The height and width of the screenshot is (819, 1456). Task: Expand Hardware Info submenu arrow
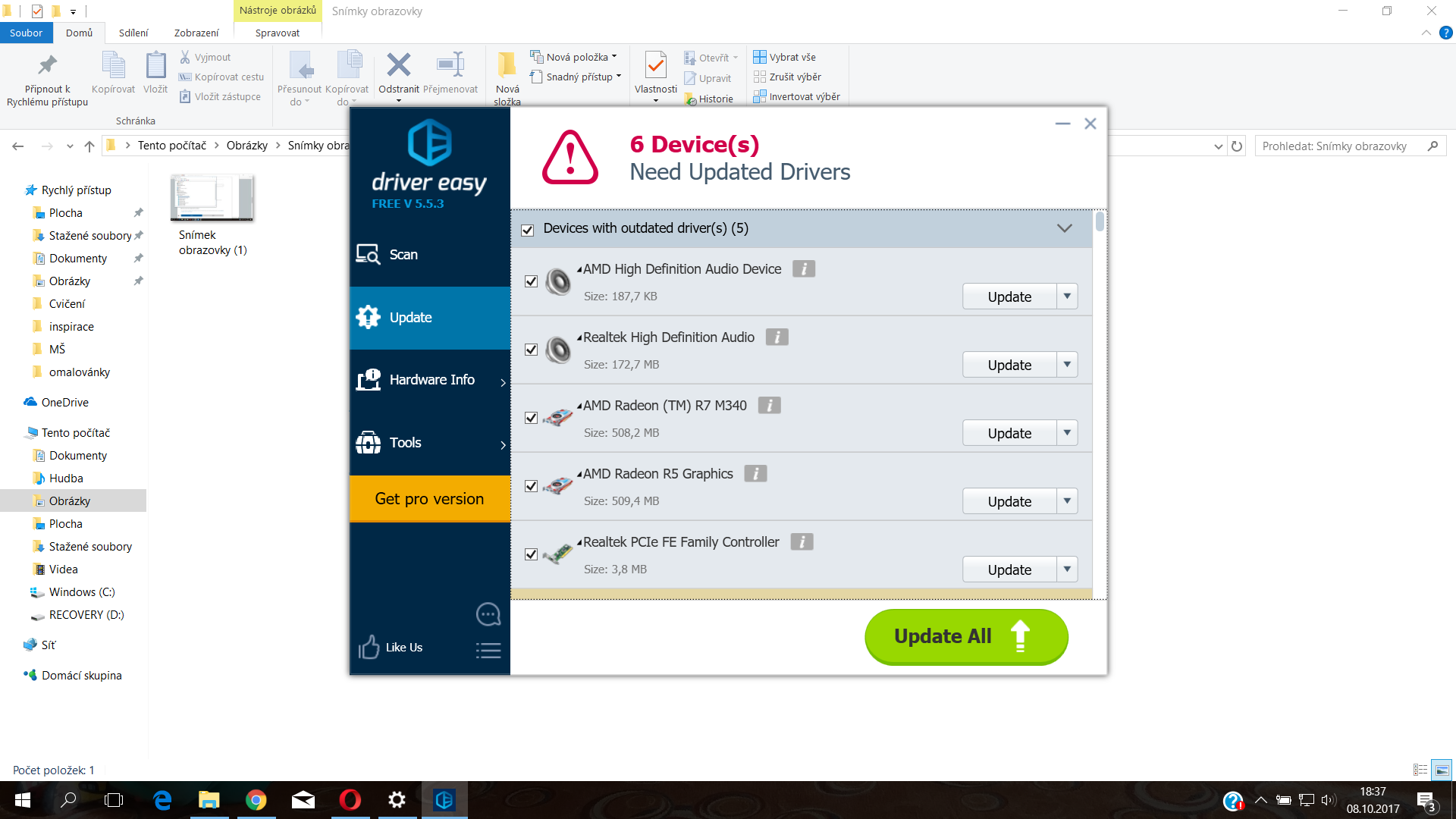(x=503, y=382)
